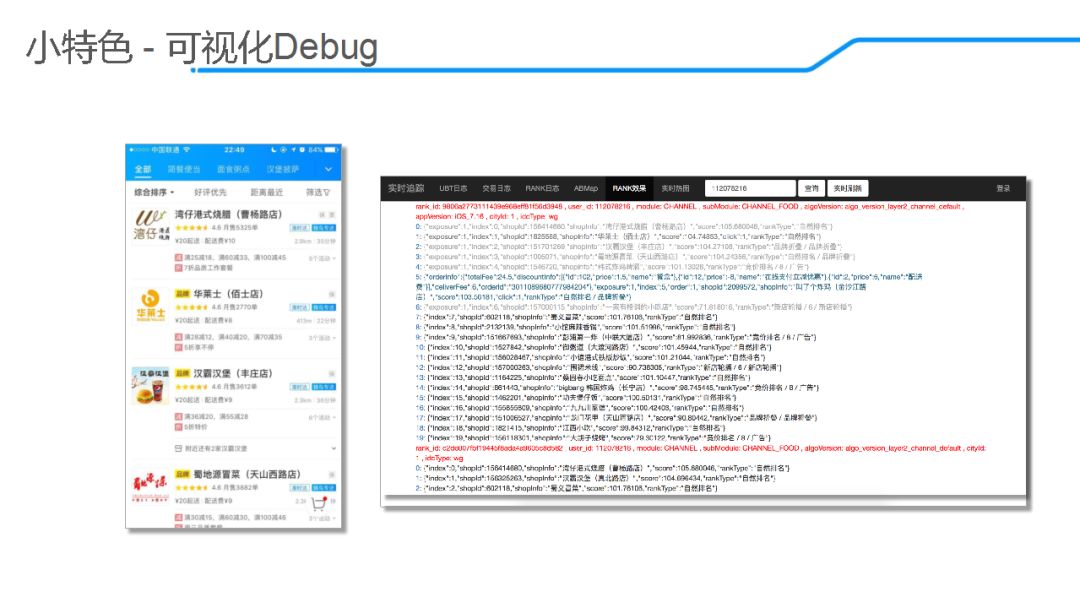Open the UBT日志 tab
The height and width of the screenshot is (608, 1080).
tap(453, 188)
